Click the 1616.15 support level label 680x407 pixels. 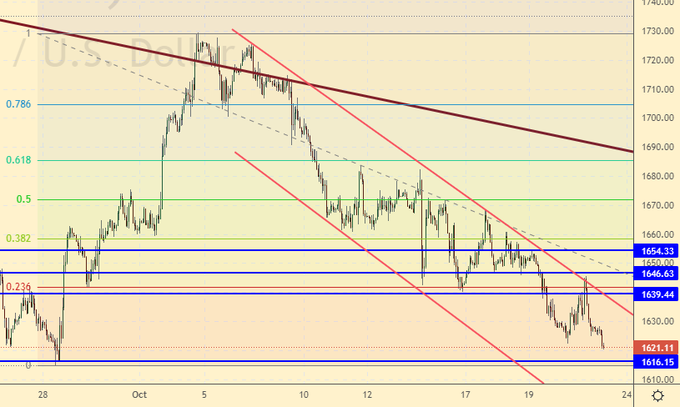coord(656,361)
